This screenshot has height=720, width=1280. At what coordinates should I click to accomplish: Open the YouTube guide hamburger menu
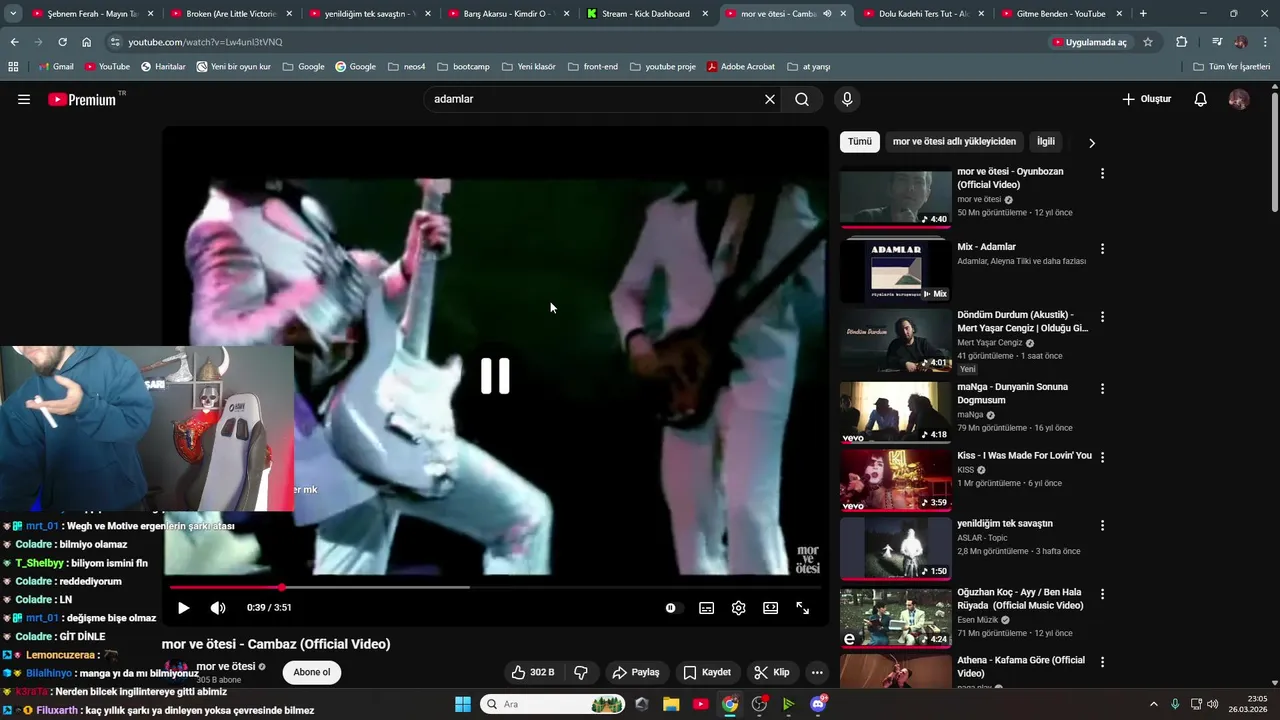tap(24, 99)
